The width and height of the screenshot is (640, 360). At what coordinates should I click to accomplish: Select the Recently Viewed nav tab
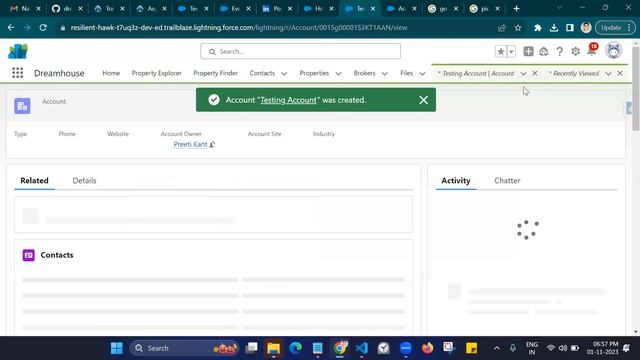click(x=574, y=73)
